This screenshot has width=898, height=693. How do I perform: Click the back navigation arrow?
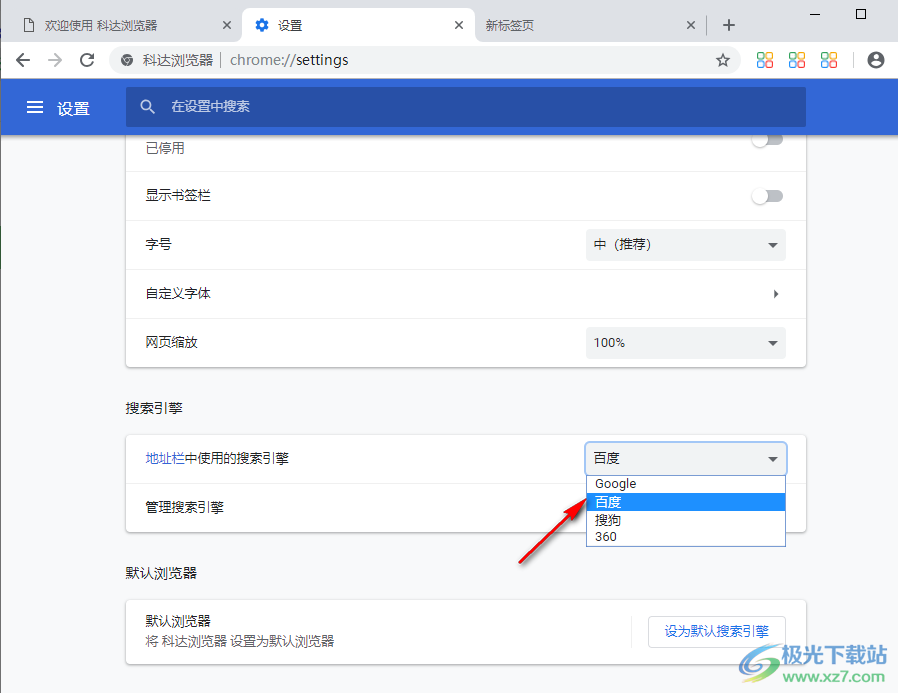pos(22,60)
